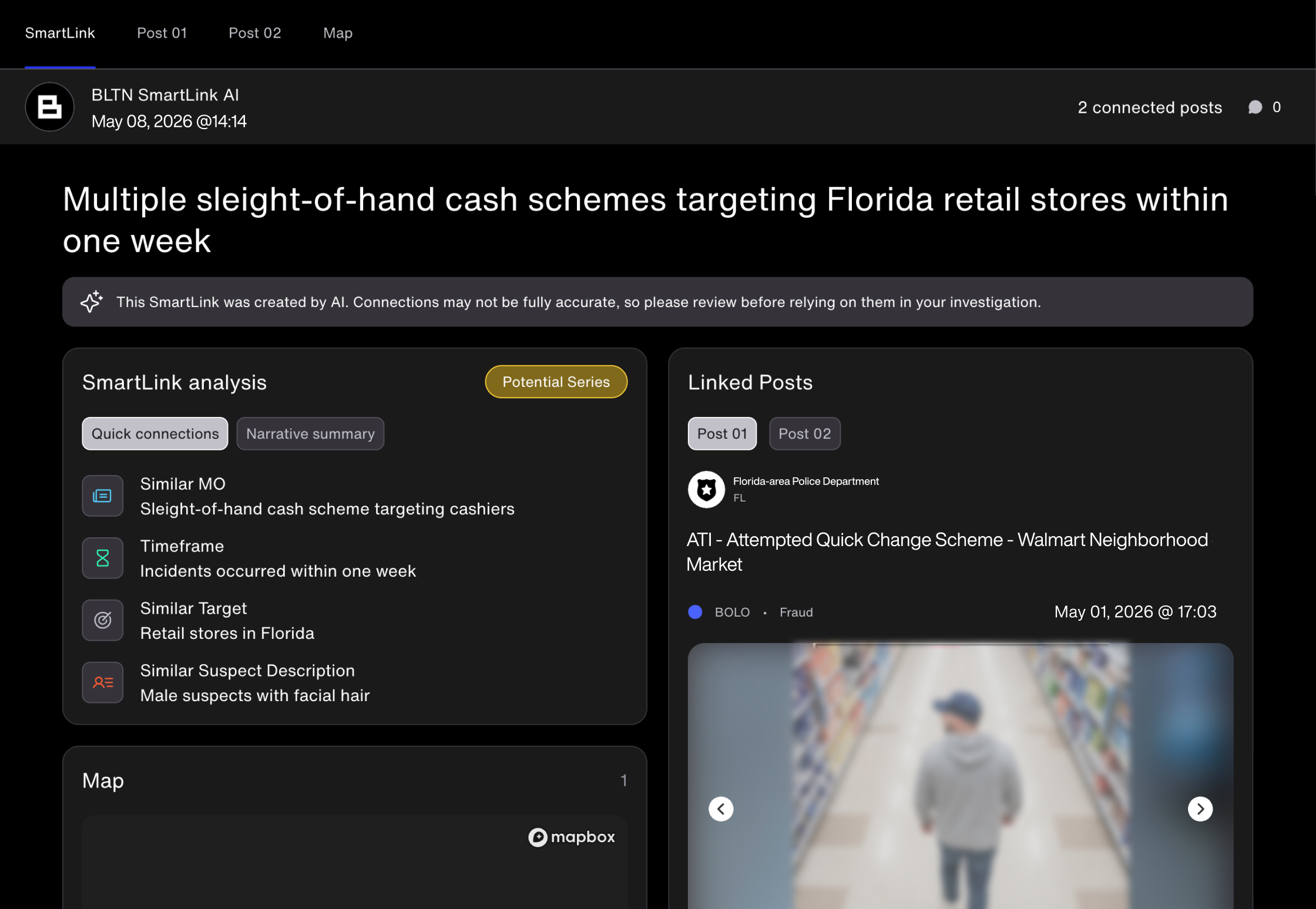
Task: Click the main SmartLink headline title
Action: click(x=645, y=220)
